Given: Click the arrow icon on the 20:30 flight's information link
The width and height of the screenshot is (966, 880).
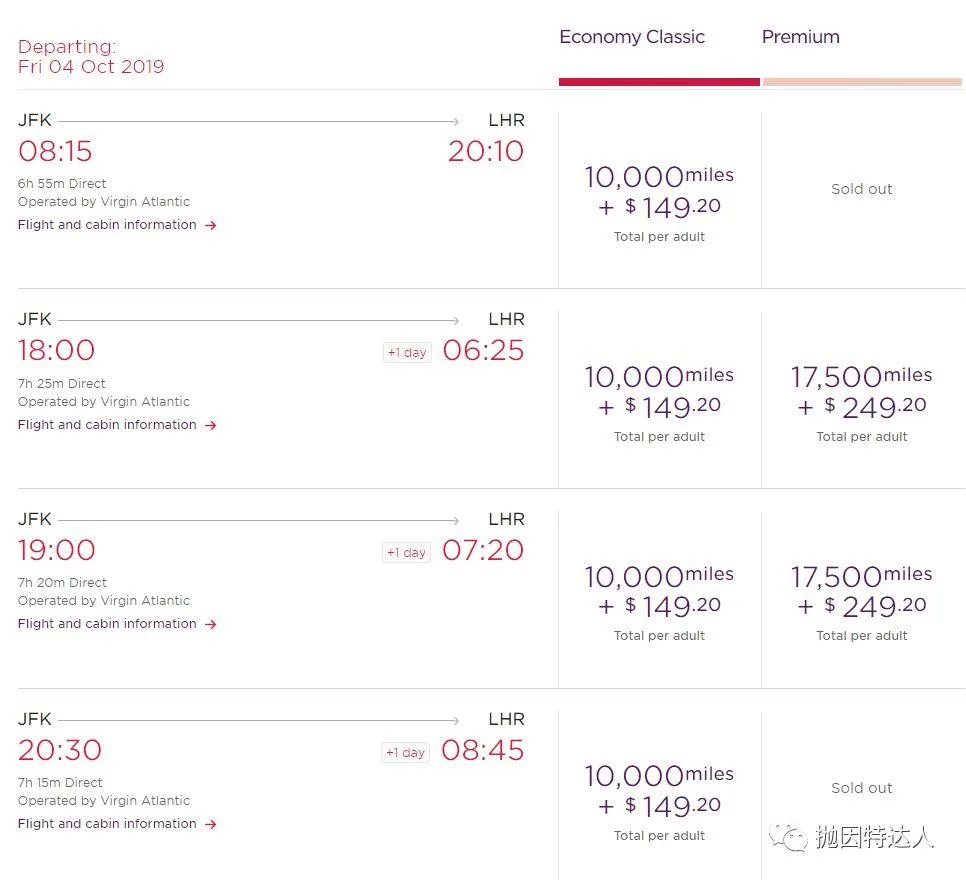Looking at the screenshot, I should point(210,823).
